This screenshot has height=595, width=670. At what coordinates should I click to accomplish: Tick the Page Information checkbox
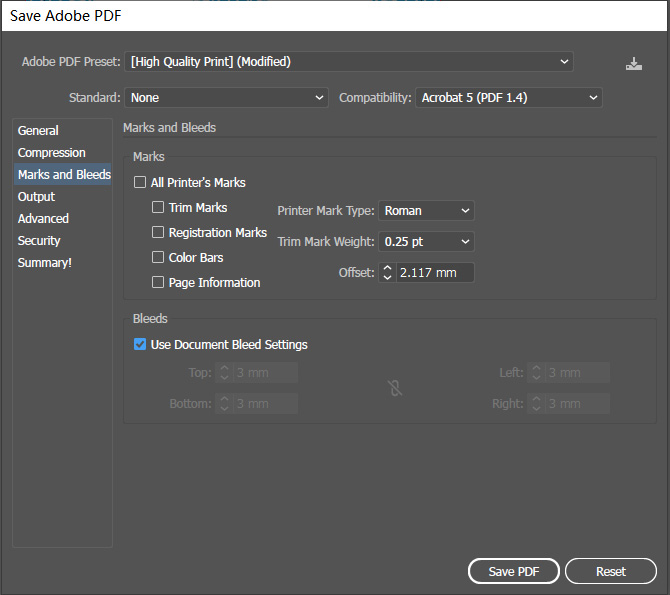(158, 282)
